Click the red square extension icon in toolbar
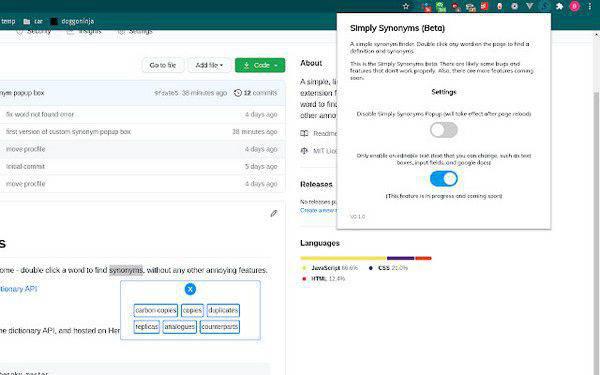This screenshot has width=600, height=375. click(x=484, y=6)
